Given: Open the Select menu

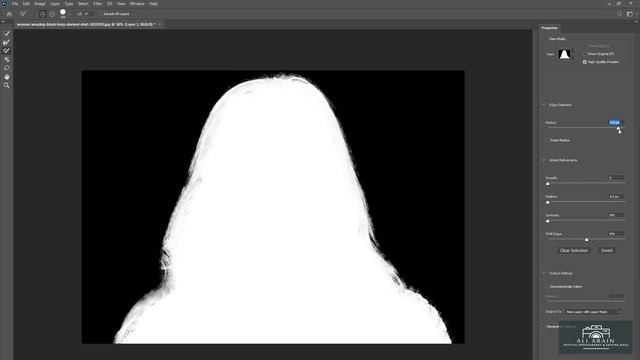Looking at the screenshot, I should (x=83, y=4).
